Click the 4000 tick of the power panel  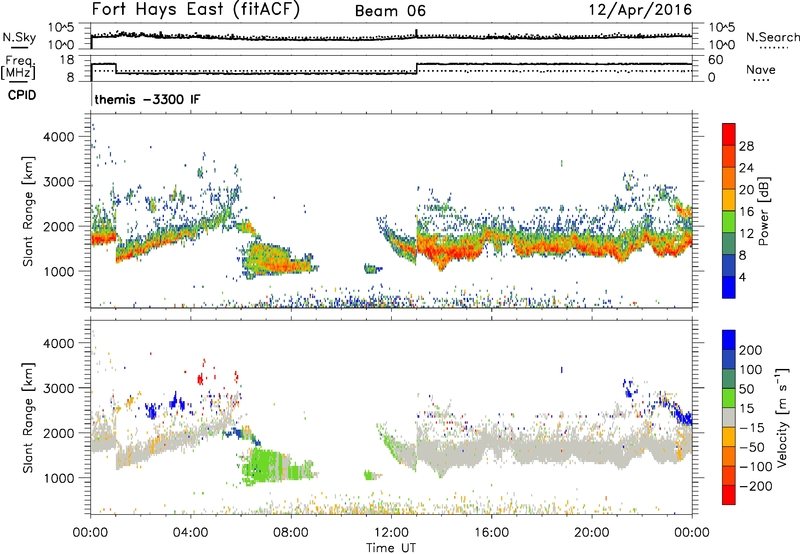click(x=59, y=137)
